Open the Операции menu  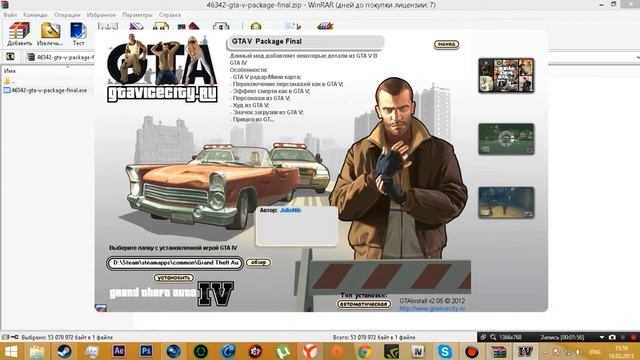click(67, 15)
